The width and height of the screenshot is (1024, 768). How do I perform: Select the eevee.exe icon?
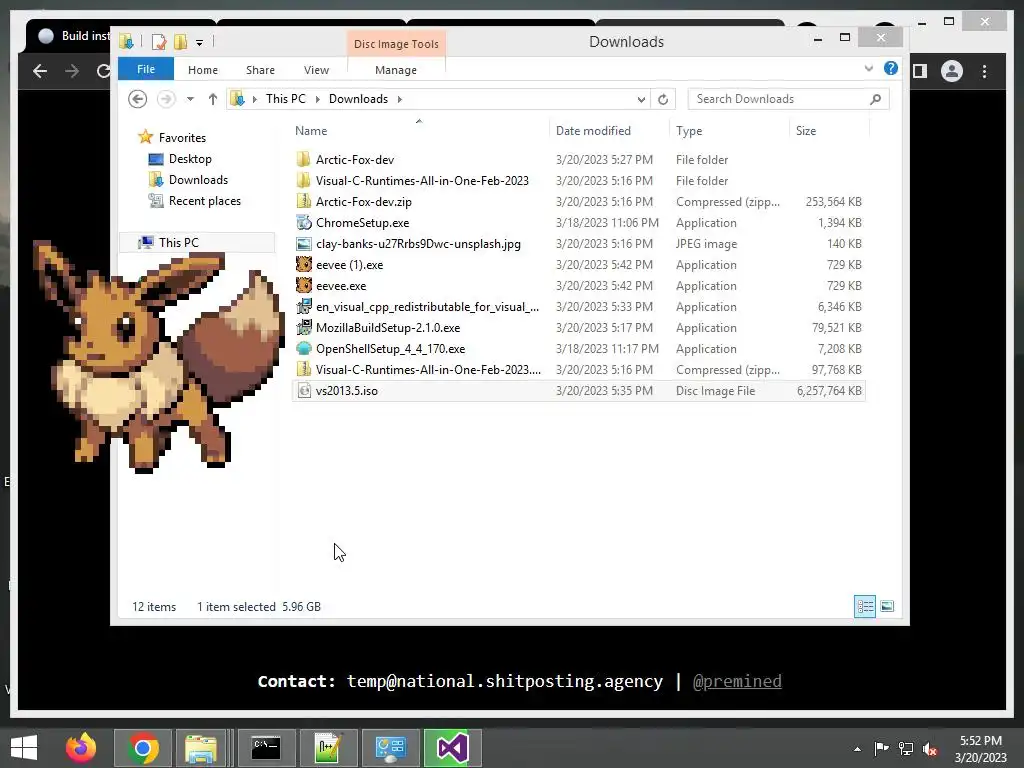[303, 285]
